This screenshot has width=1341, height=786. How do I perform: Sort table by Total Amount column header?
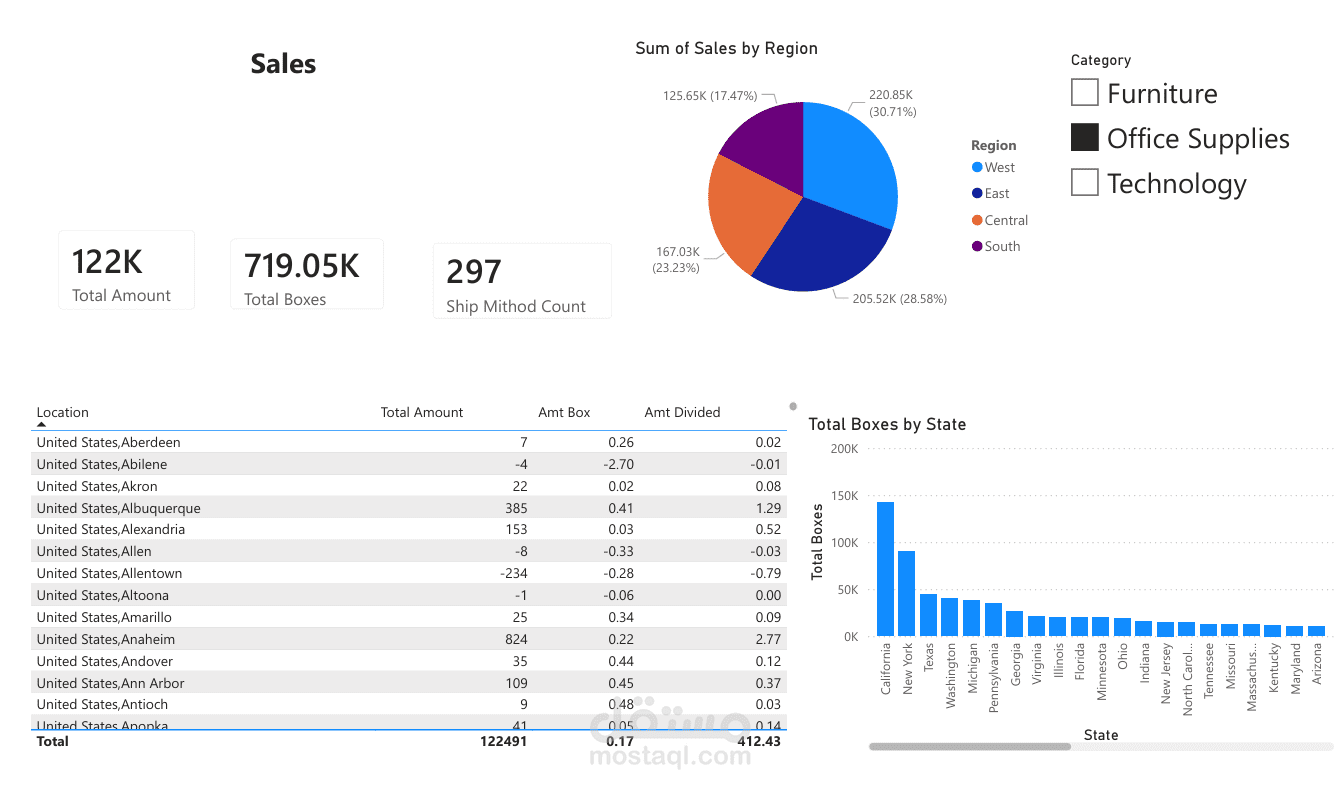pos(422,412)
